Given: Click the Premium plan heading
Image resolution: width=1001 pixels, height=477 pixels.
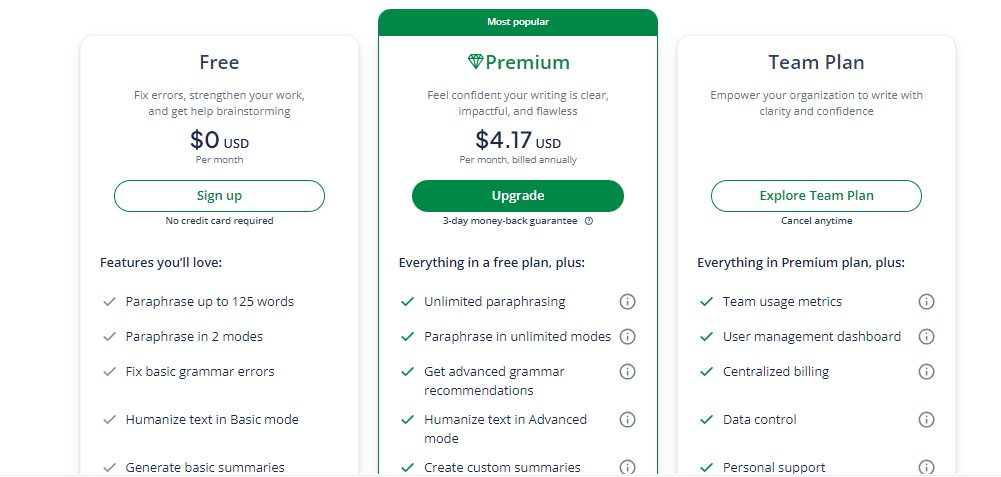Looking at the screenshot, I should (x=527, y=62).
